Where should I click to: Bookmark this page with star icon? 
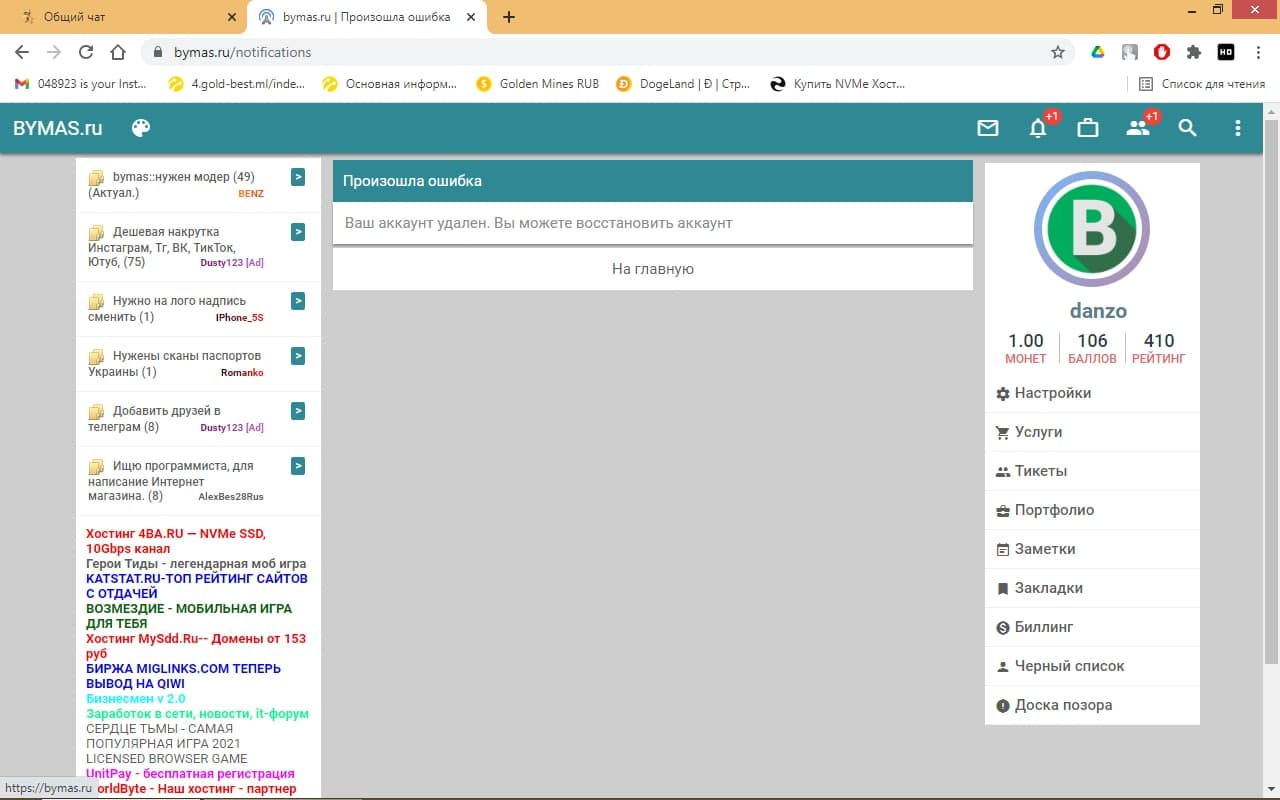click(1057, 52)
